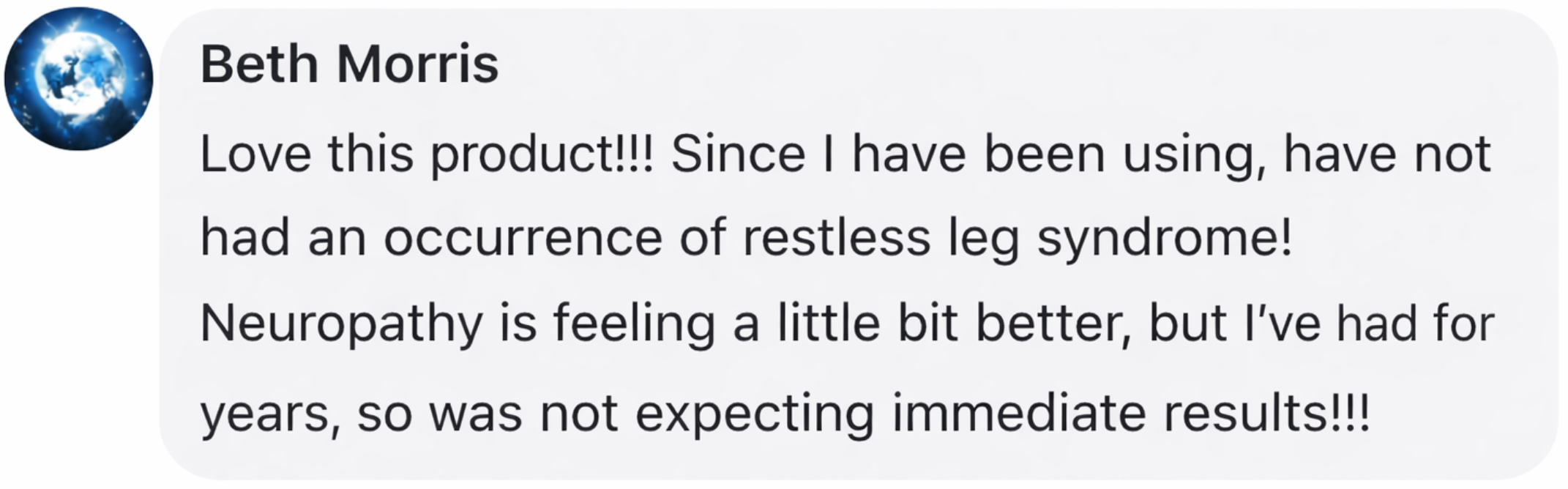Click "have not" ending the first line
The image size is (1568, 489).
click(1387, 154)
